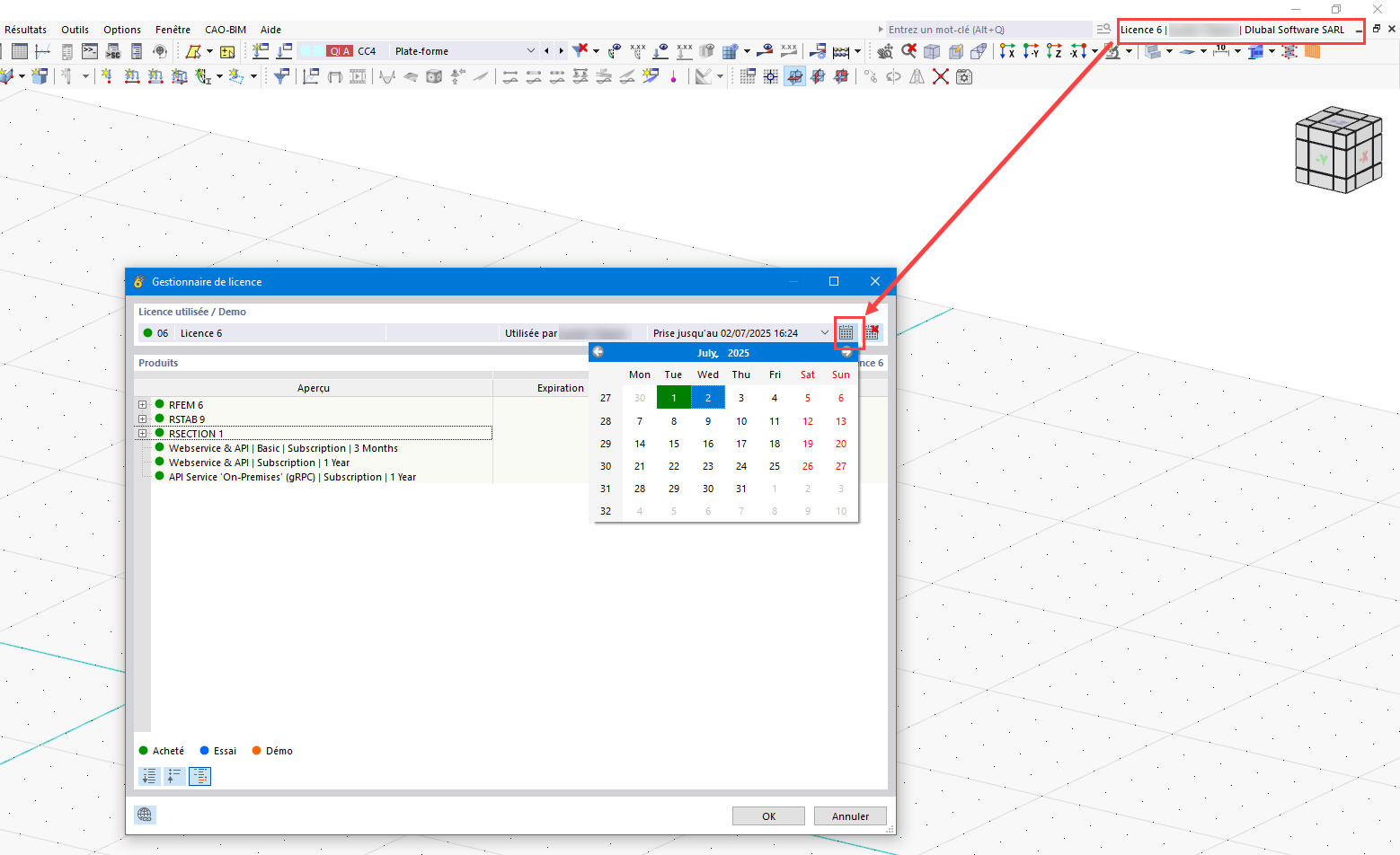Set view in Z direction
This screenshot has height=855, width=1400.
coord(1054,51)
